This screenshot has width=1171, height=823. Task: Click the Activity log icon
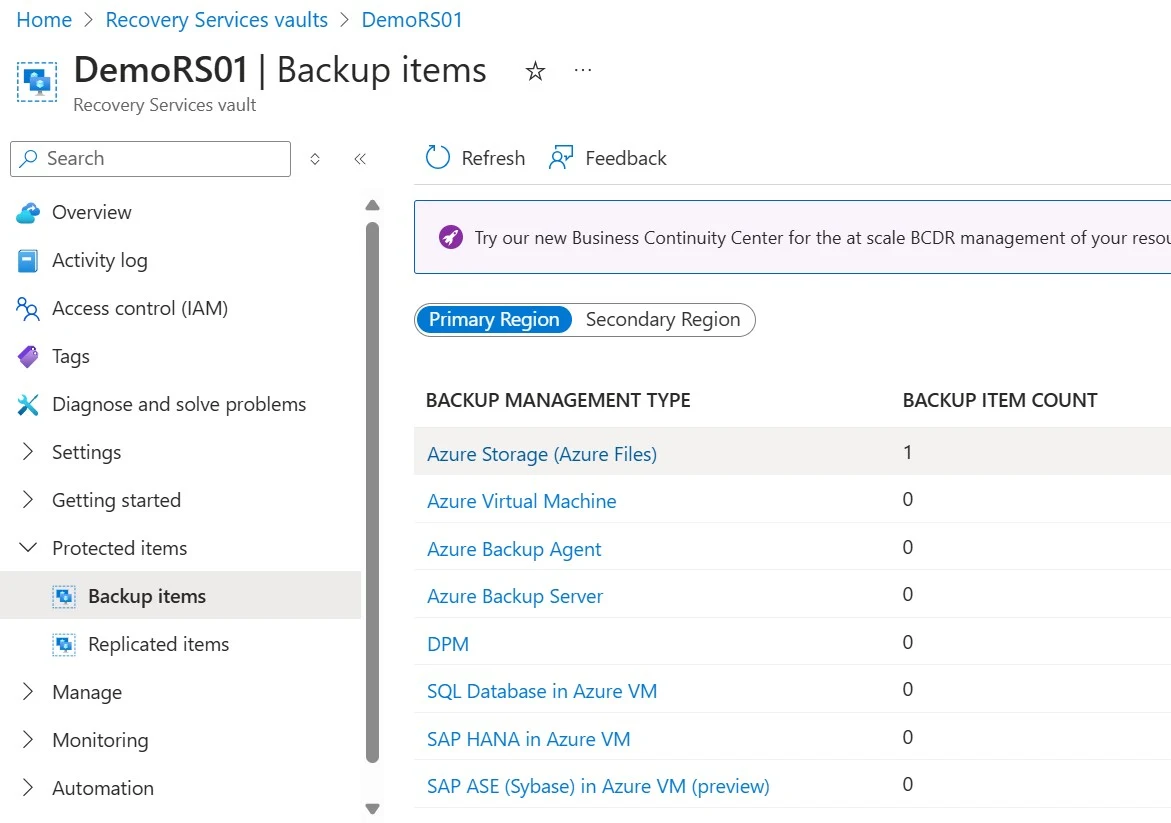coord(28,260)
